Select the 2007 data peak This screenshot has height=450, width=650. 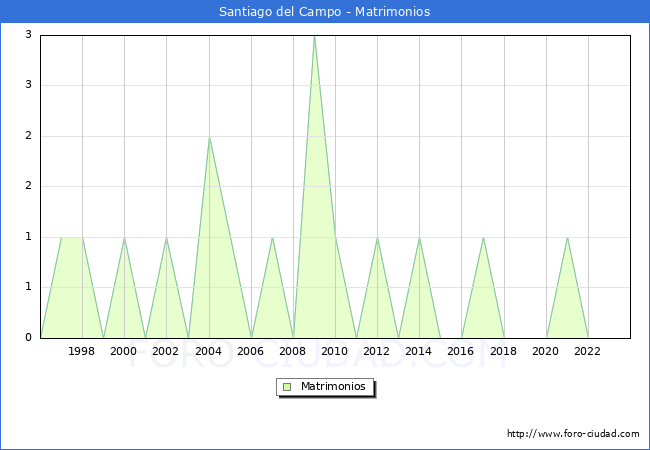click(x=272, y=238)
